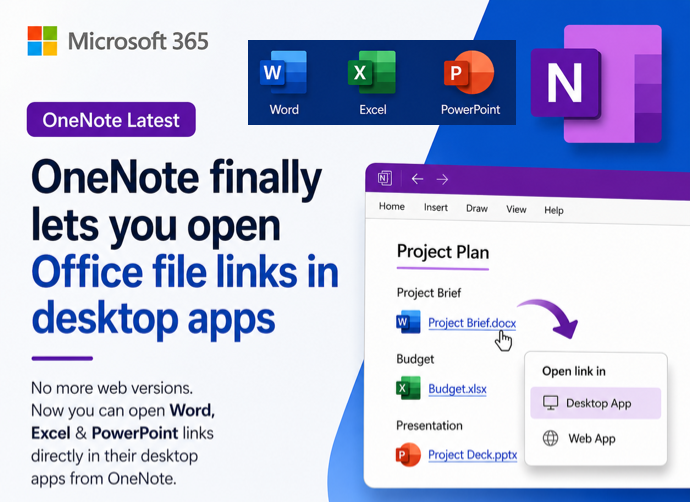
Task: Click the large OneNote logo
Action: [596, 84]
